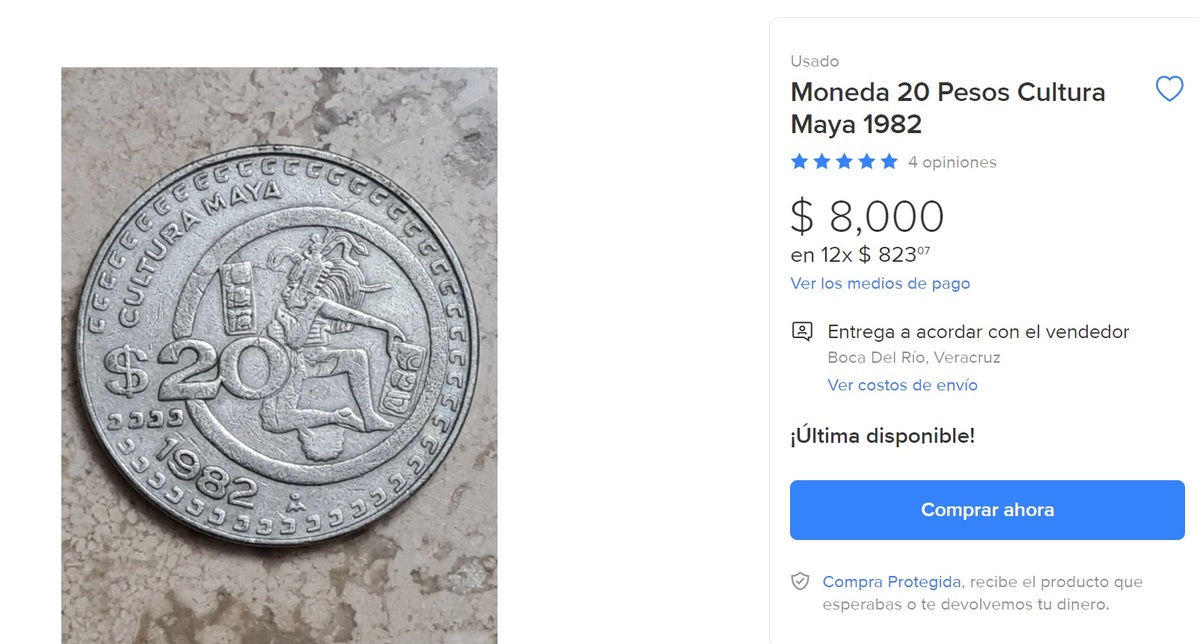Open Ver costos de envío

(902, 385)
